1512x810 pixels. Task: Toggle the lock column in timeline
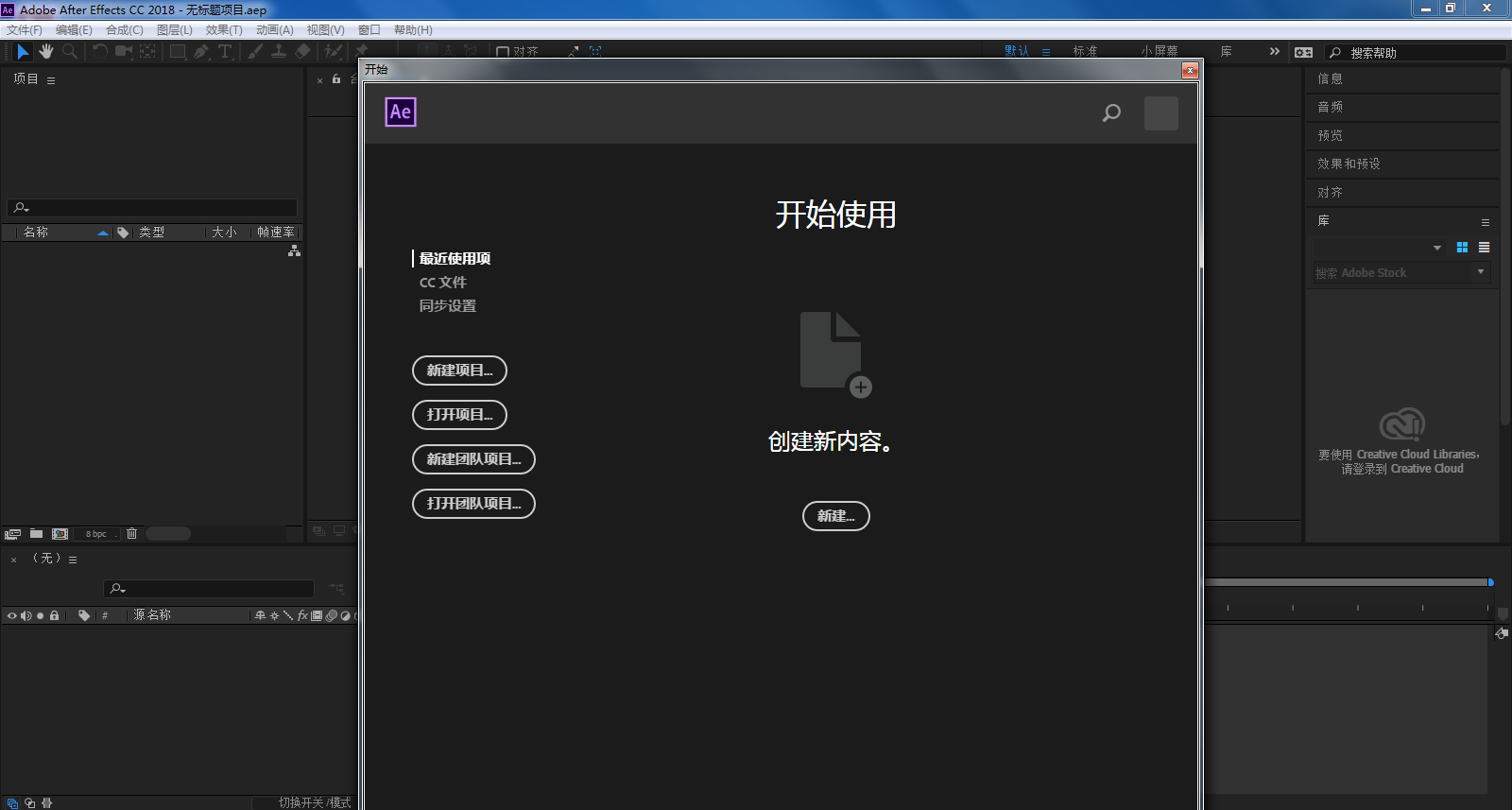pos(54,615)
